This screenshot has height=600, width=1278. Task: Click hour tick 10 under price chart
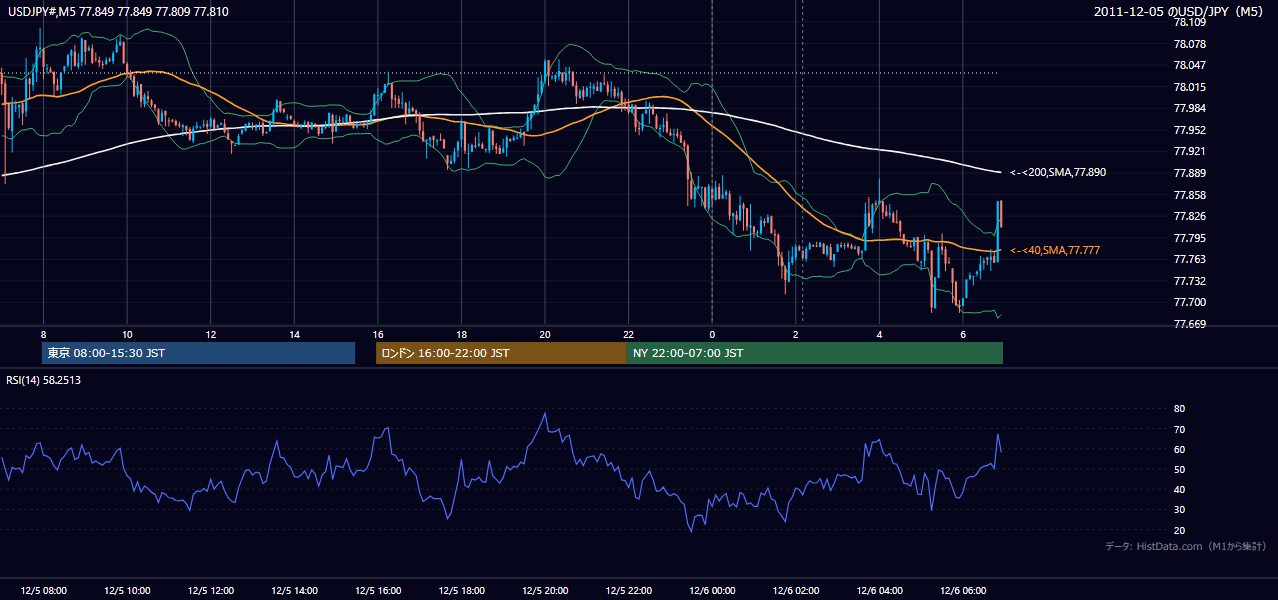[127, 334]
